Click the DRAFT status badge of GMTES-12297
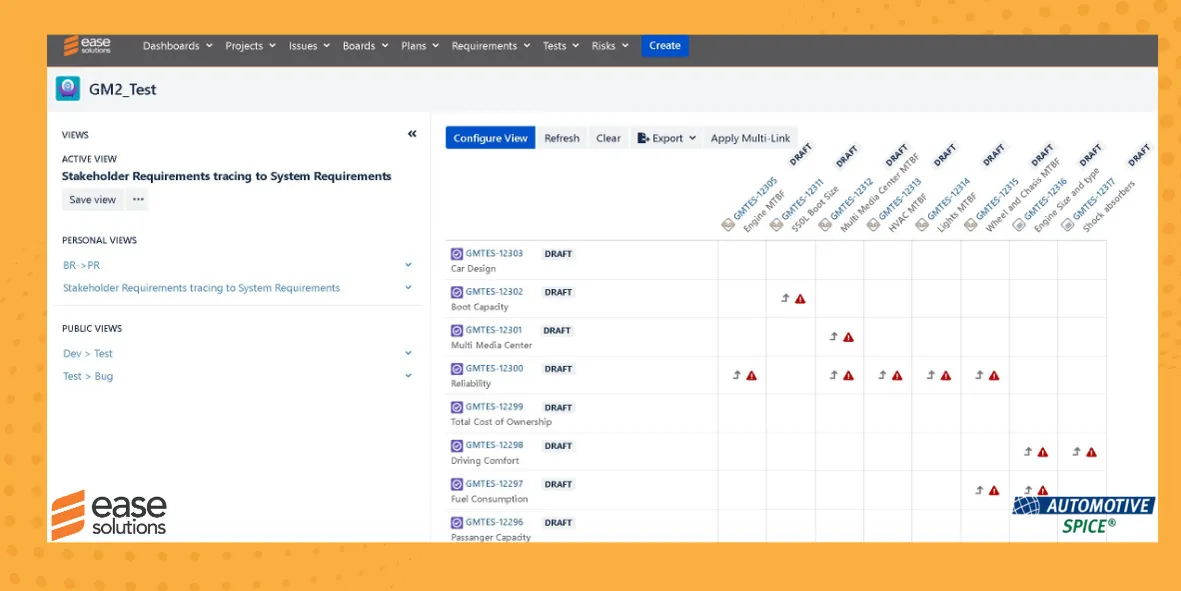The width and height of the screenshot is (1181, 591). click(x=558, y=484)
